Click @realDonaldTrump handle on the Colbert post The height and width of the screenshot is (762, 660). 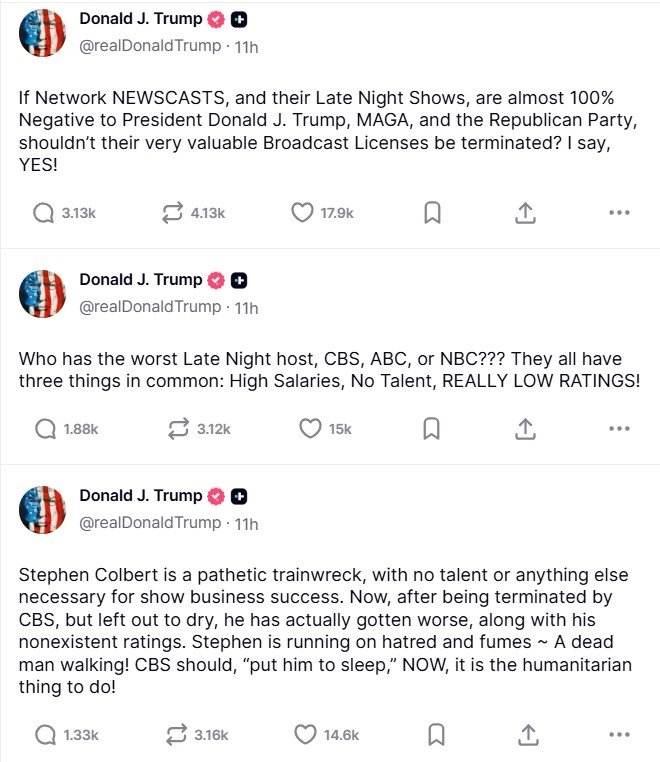tap(149, 523)
